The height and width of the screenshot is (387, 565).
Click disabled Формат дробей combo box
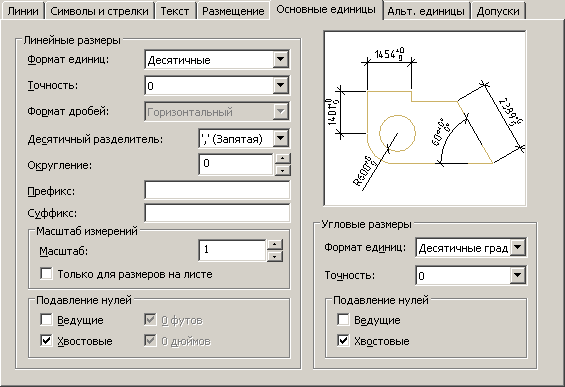(x=217, y=112)
